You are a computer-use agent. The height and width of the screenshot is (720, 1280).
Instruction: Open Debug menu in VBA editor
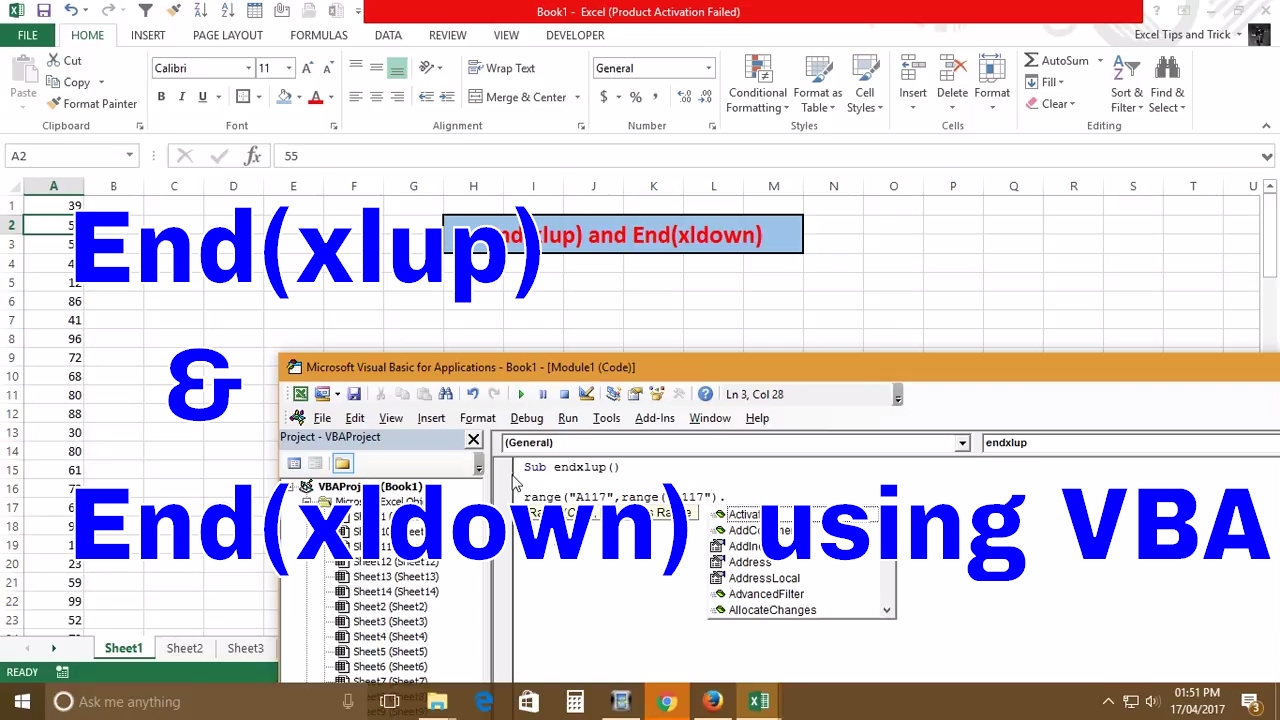pyautogui.click(x=527, y=418)
